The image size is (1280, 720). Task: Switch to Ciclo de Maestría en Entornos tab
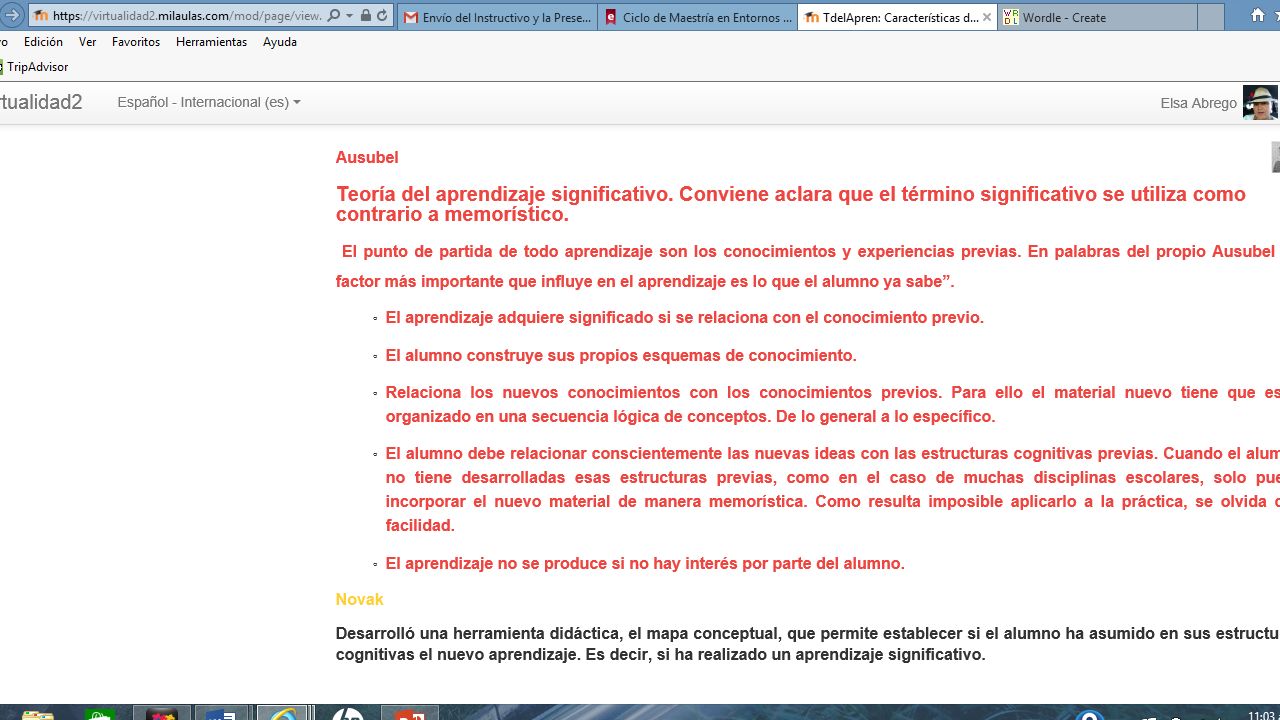click(697, 17)
